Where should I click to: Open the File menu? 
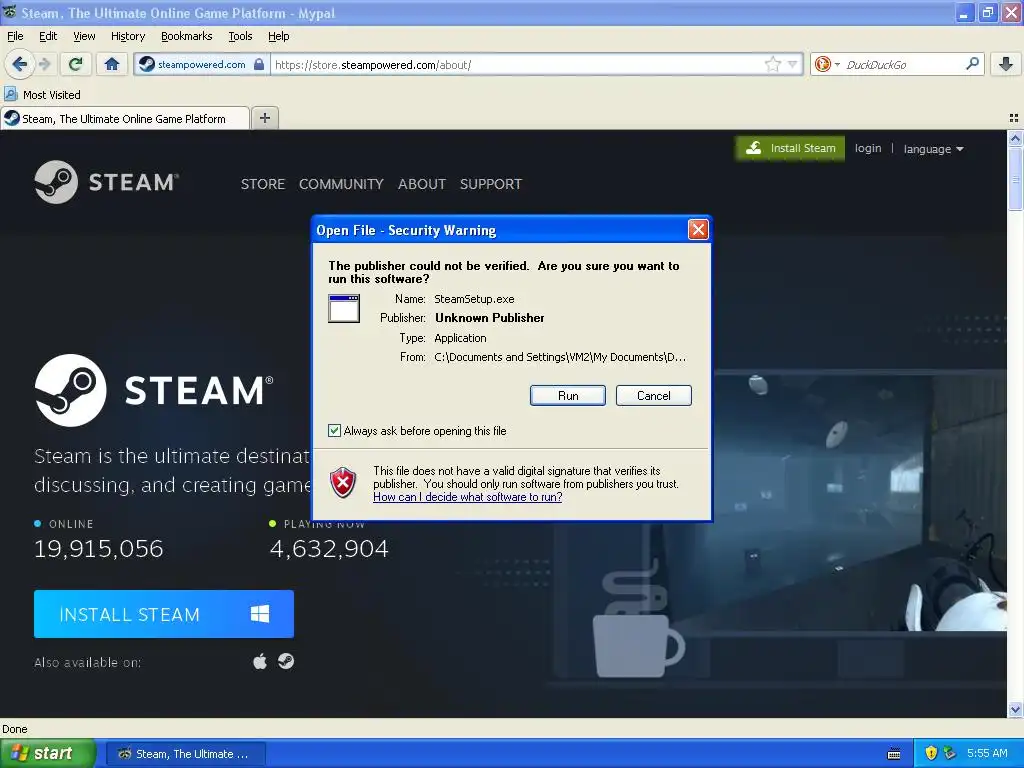[15, 36]
